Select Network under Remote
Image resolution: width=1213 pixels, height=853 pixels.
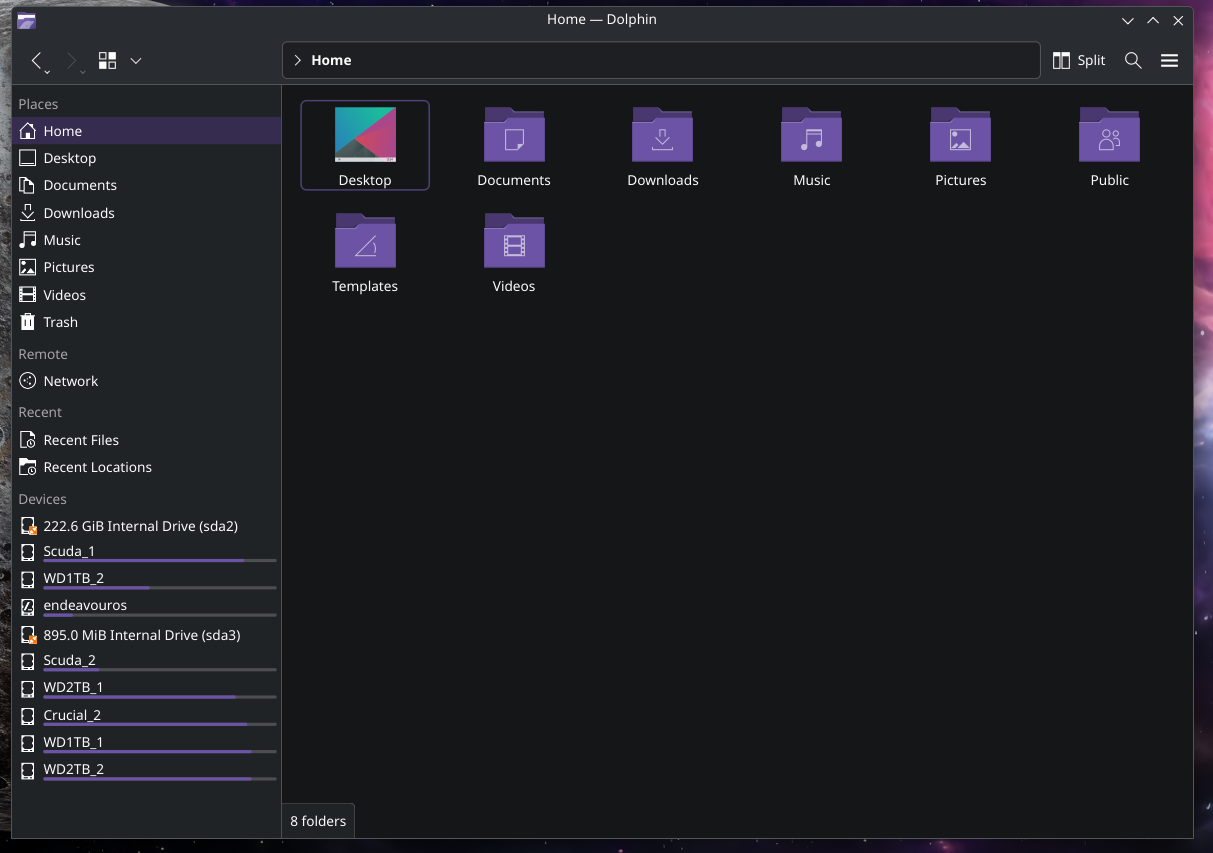(70, 381)
